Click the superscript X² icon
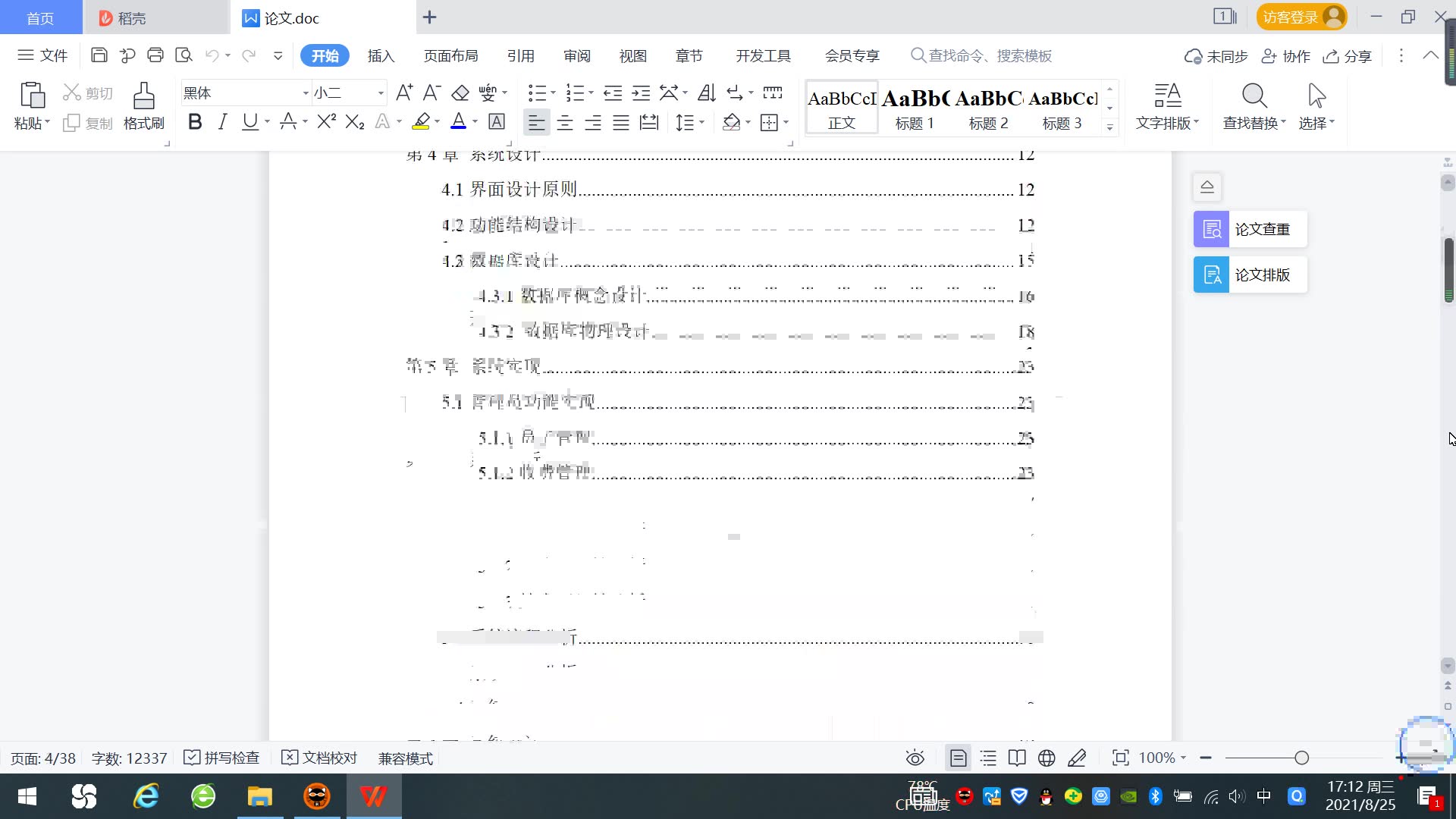Screen dimensions: 1456x819 coord(326,122)
